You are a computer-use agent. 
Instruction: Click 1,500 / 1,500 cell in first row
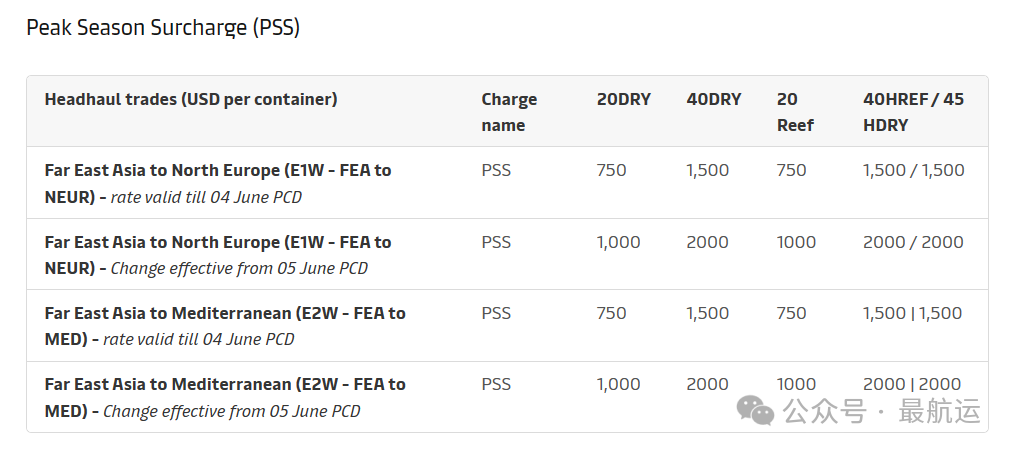913,170
